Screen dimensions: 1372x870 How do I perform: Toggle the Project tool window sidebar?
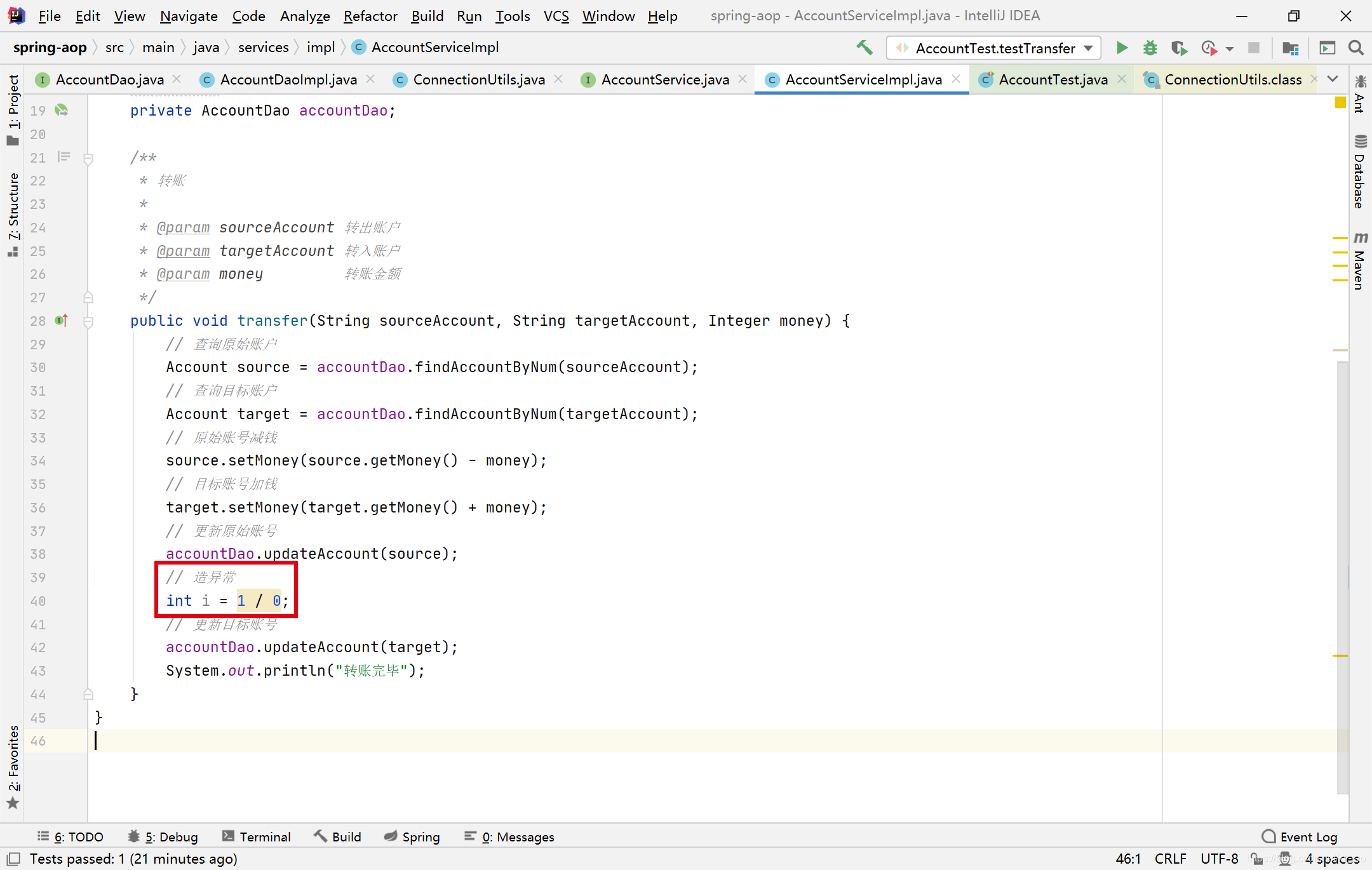pyautogui.click(x=13, y=109)
